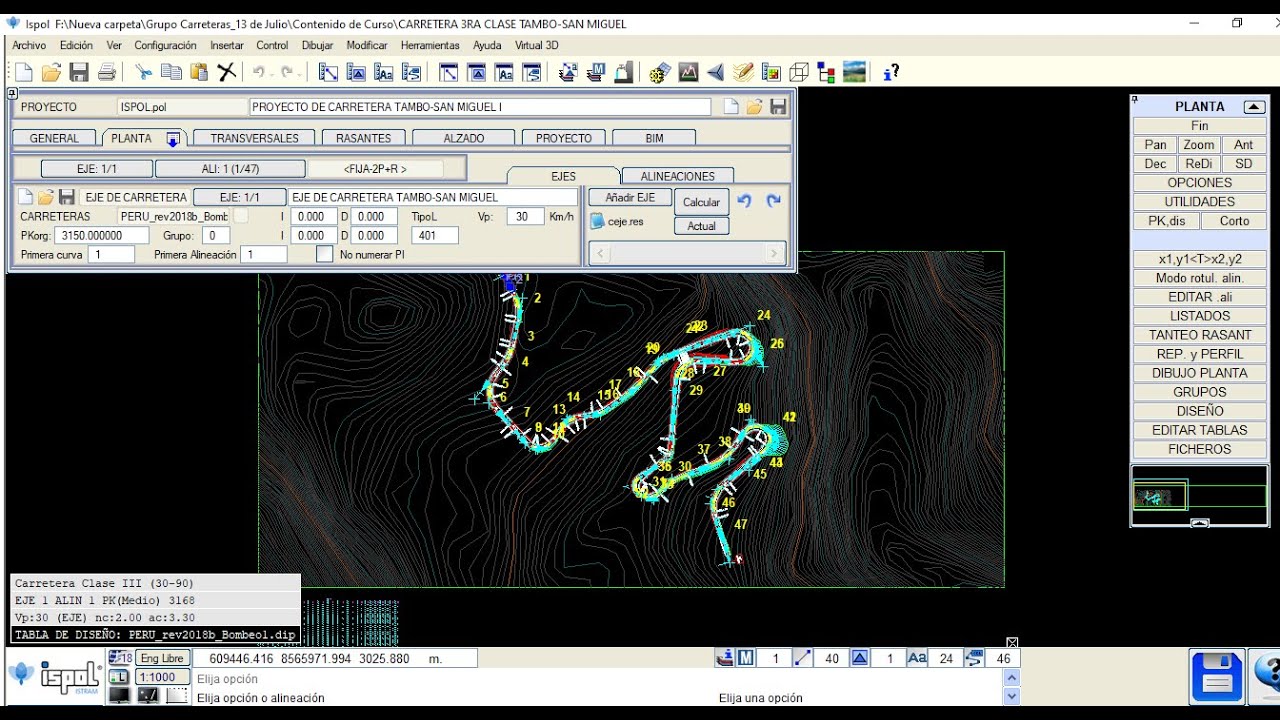
Task: Click DIBUJO PLANTA in the side panel
Action: click(1200, 373)
